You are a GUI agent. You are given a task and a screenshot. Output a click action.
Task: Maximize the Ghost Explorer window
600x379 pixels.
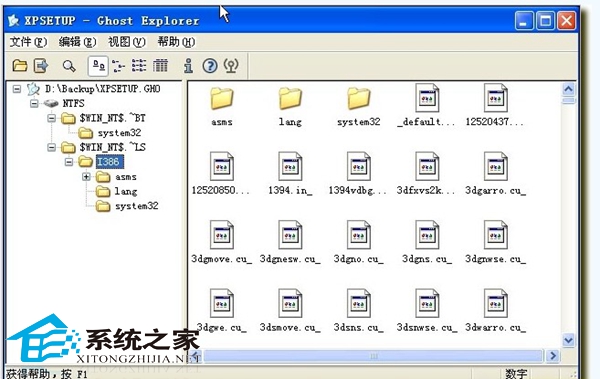click(x=545, y=20)
